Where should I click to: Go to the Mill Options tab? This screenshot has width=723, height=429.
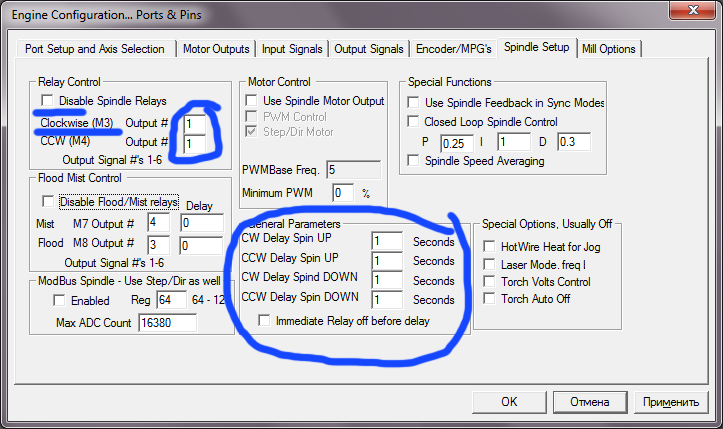pos(607,48)
